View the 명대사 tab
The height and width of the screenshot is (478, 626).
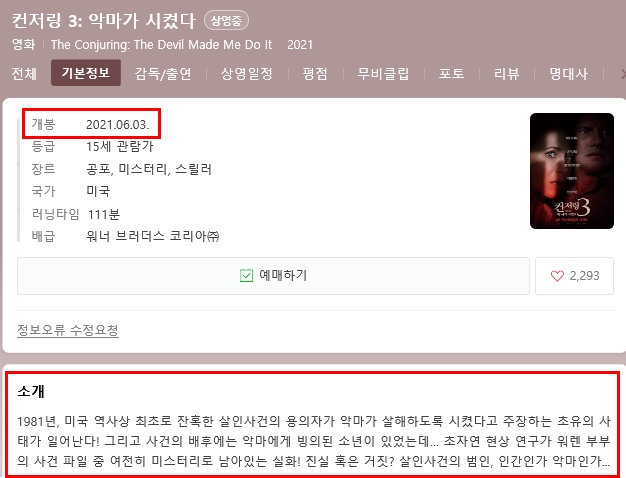click(x=569, y=73)
